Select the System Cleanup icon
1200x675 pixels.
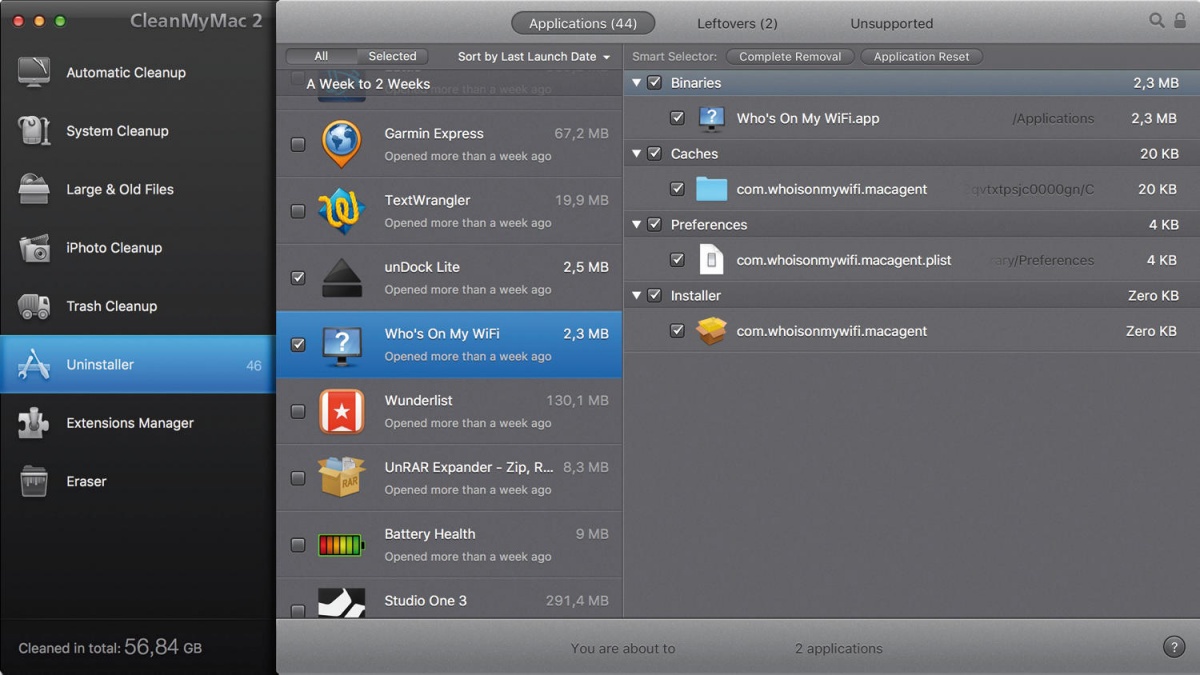[x=34, y=131]
